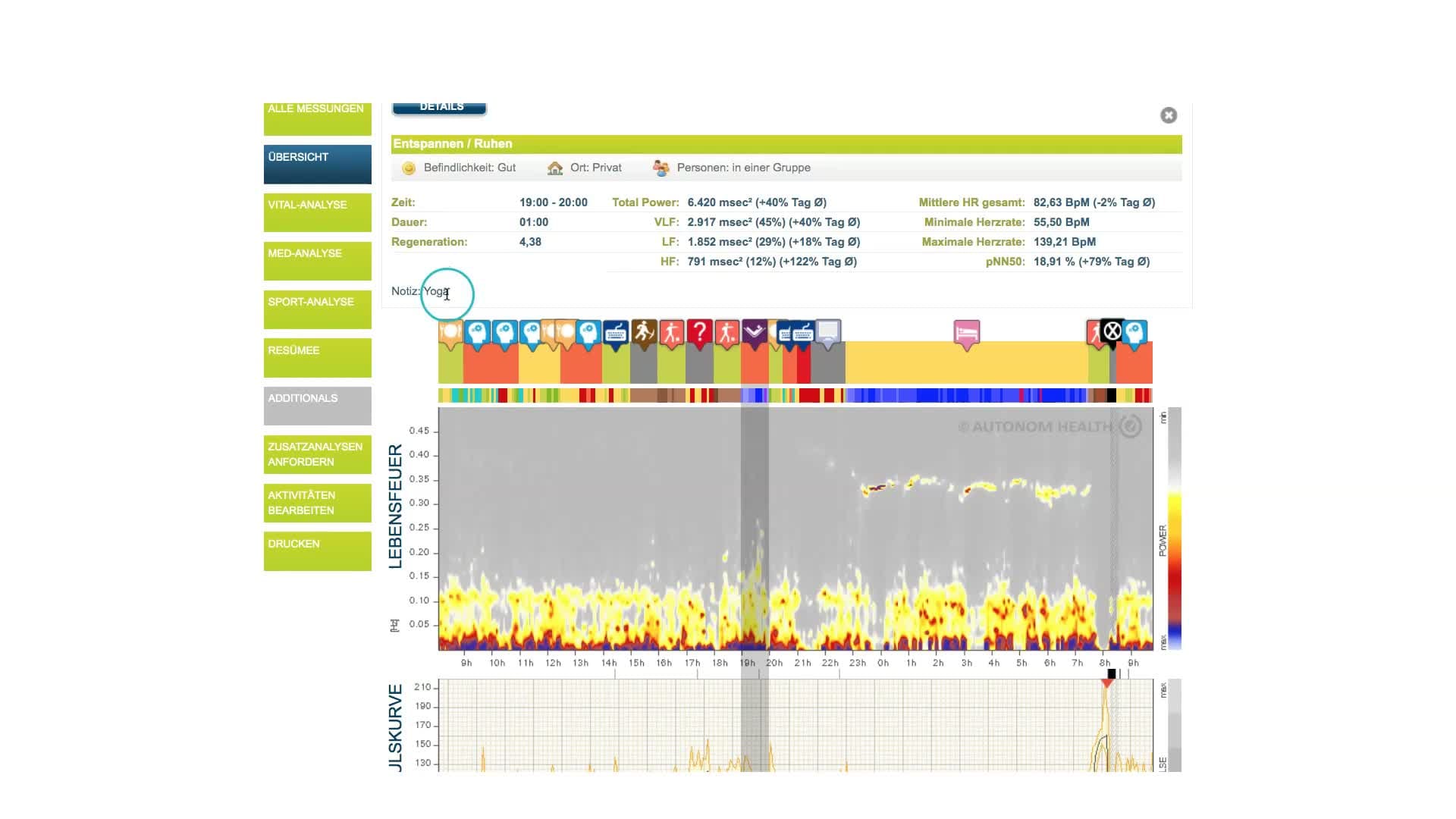Open the Vital-Analyse section

317,212
